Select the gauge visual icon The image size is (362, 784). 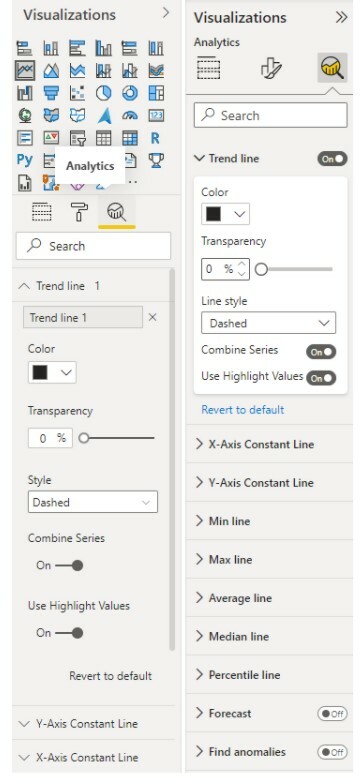130,116
